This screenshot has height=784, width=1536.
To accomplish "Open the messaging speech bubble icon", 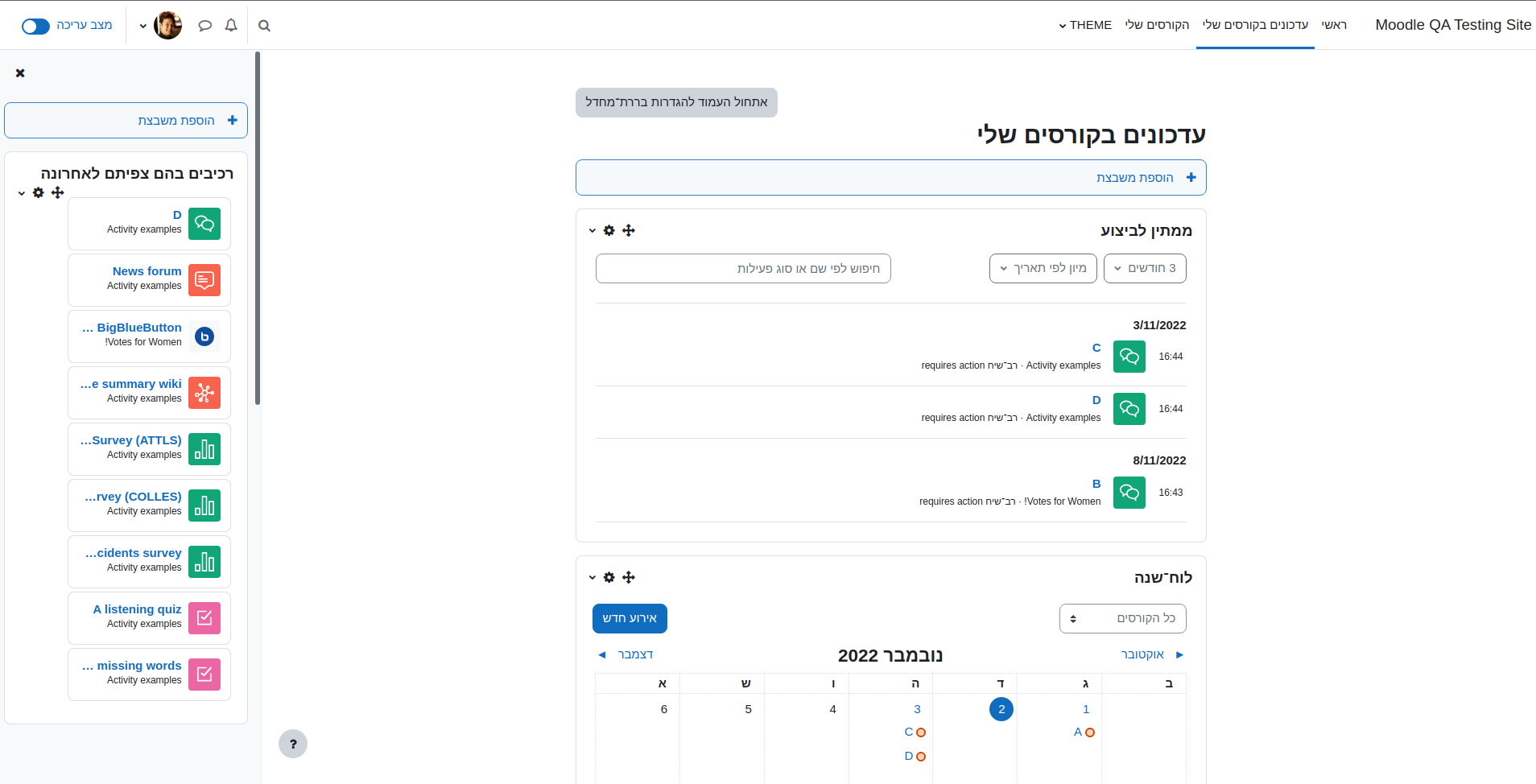I will click(x=204, y=26).
